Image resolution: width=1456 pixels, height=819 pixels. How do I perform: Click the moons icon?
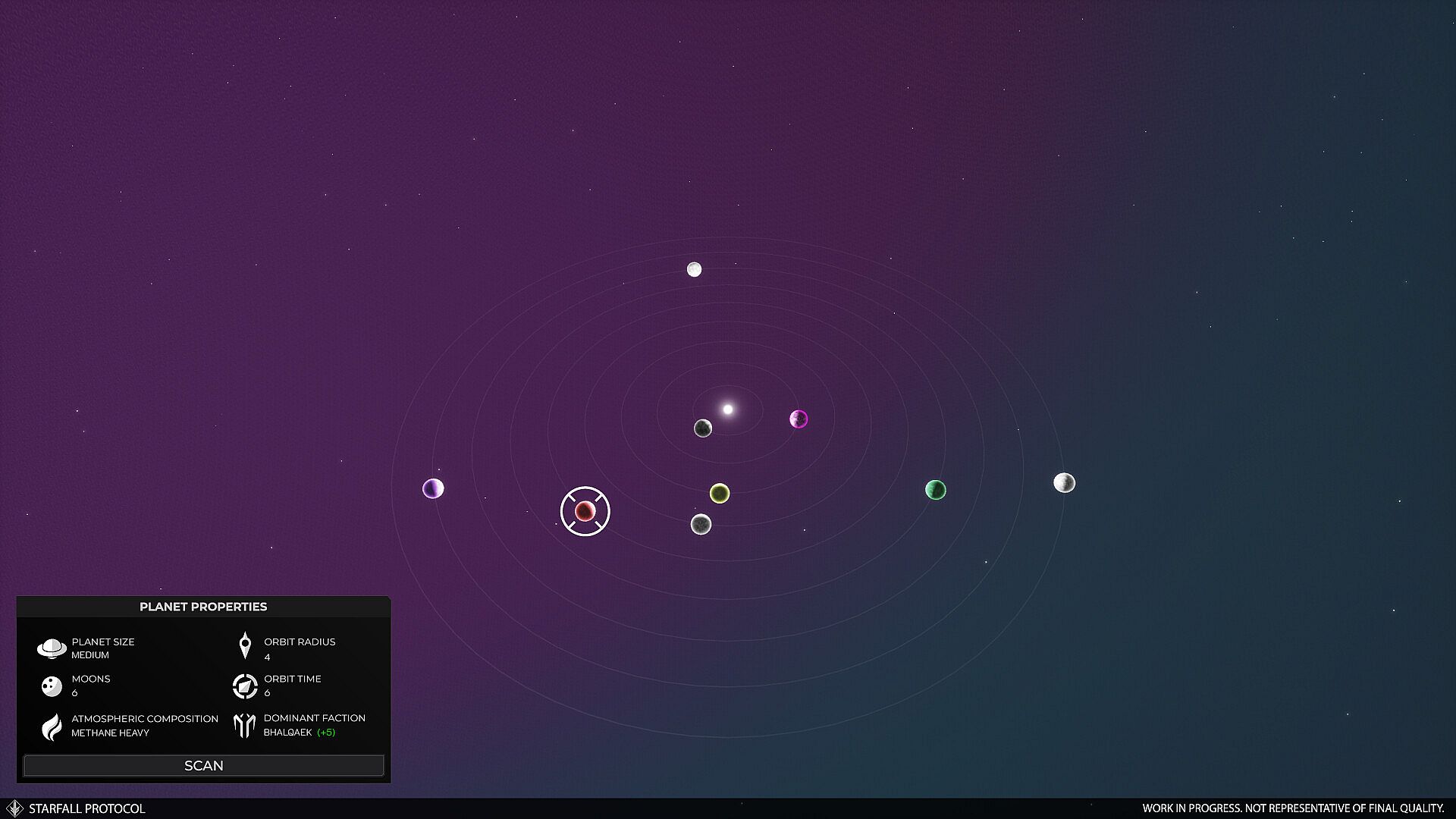point(52,686)
